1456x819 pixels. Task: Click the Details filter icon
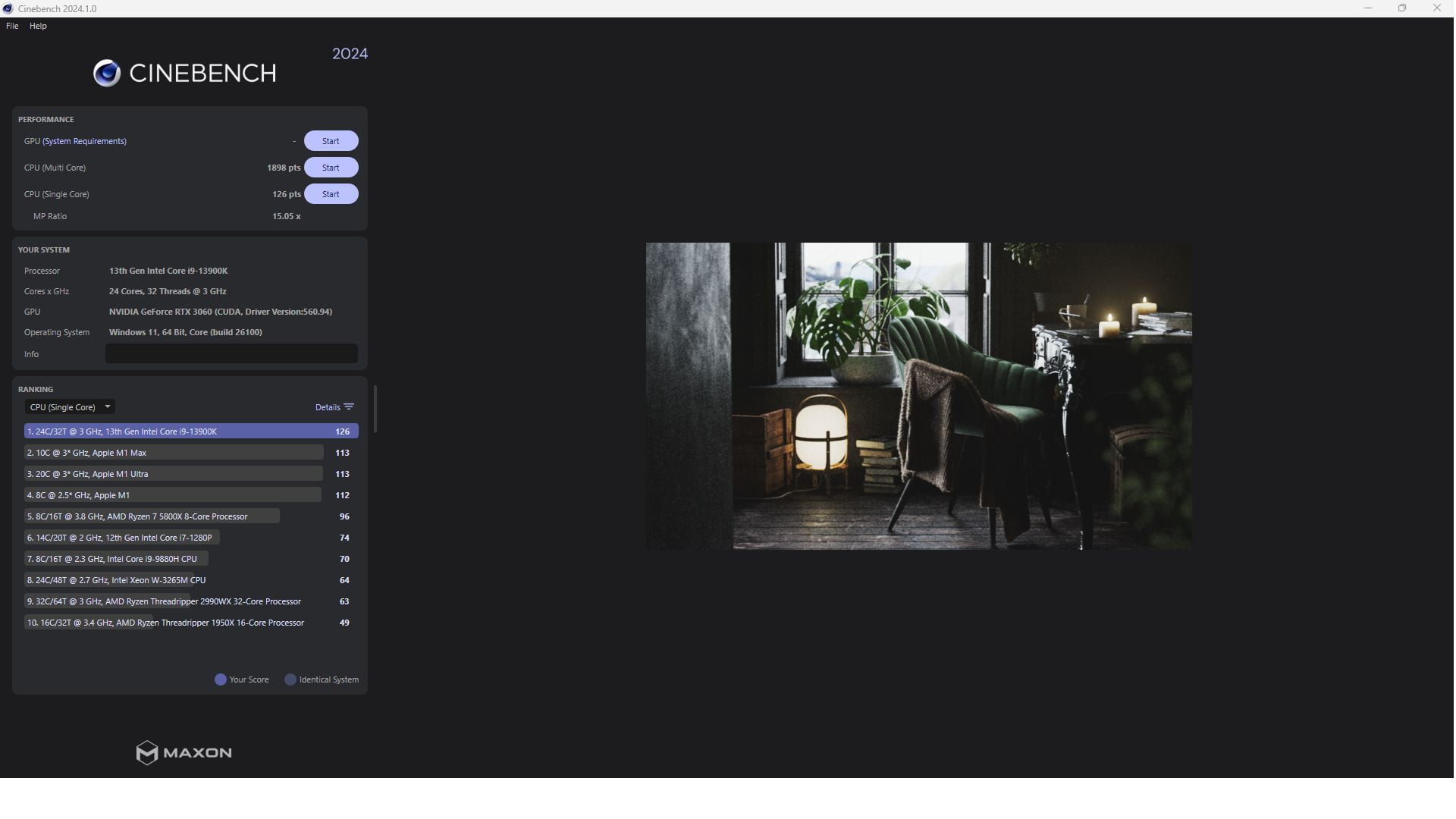349,407
